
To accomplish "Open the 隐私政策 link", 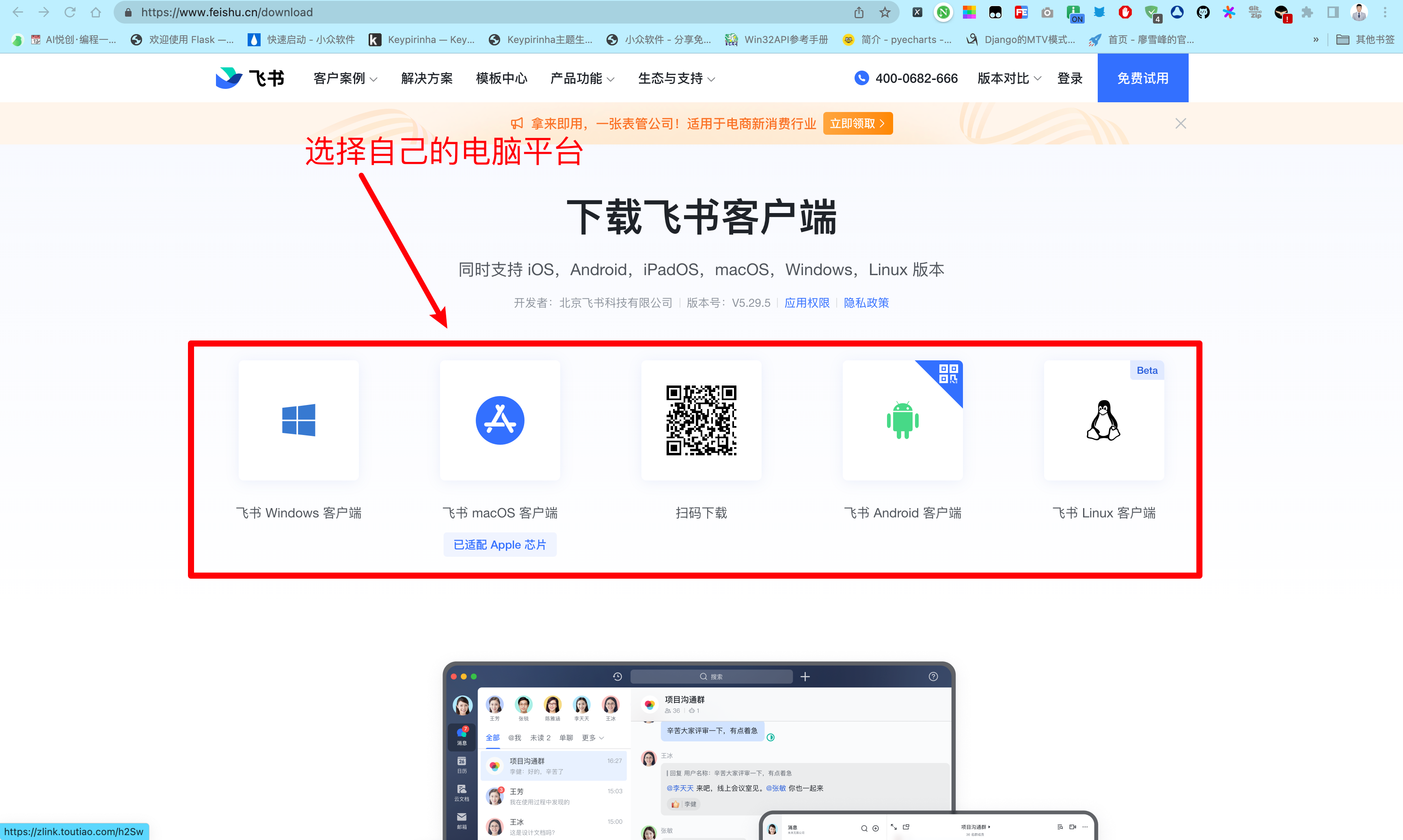I will [x=866, y=303].
